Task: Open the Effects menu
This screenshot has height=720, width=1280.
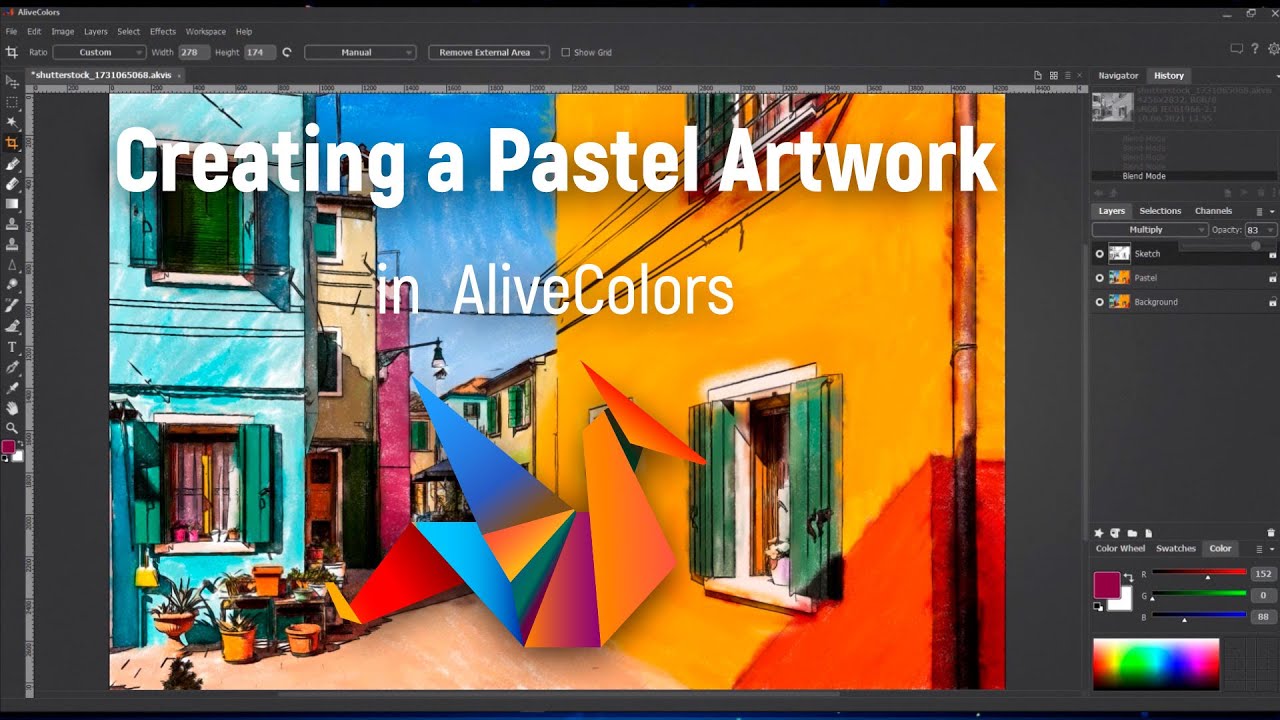Action: click(163, 32)
